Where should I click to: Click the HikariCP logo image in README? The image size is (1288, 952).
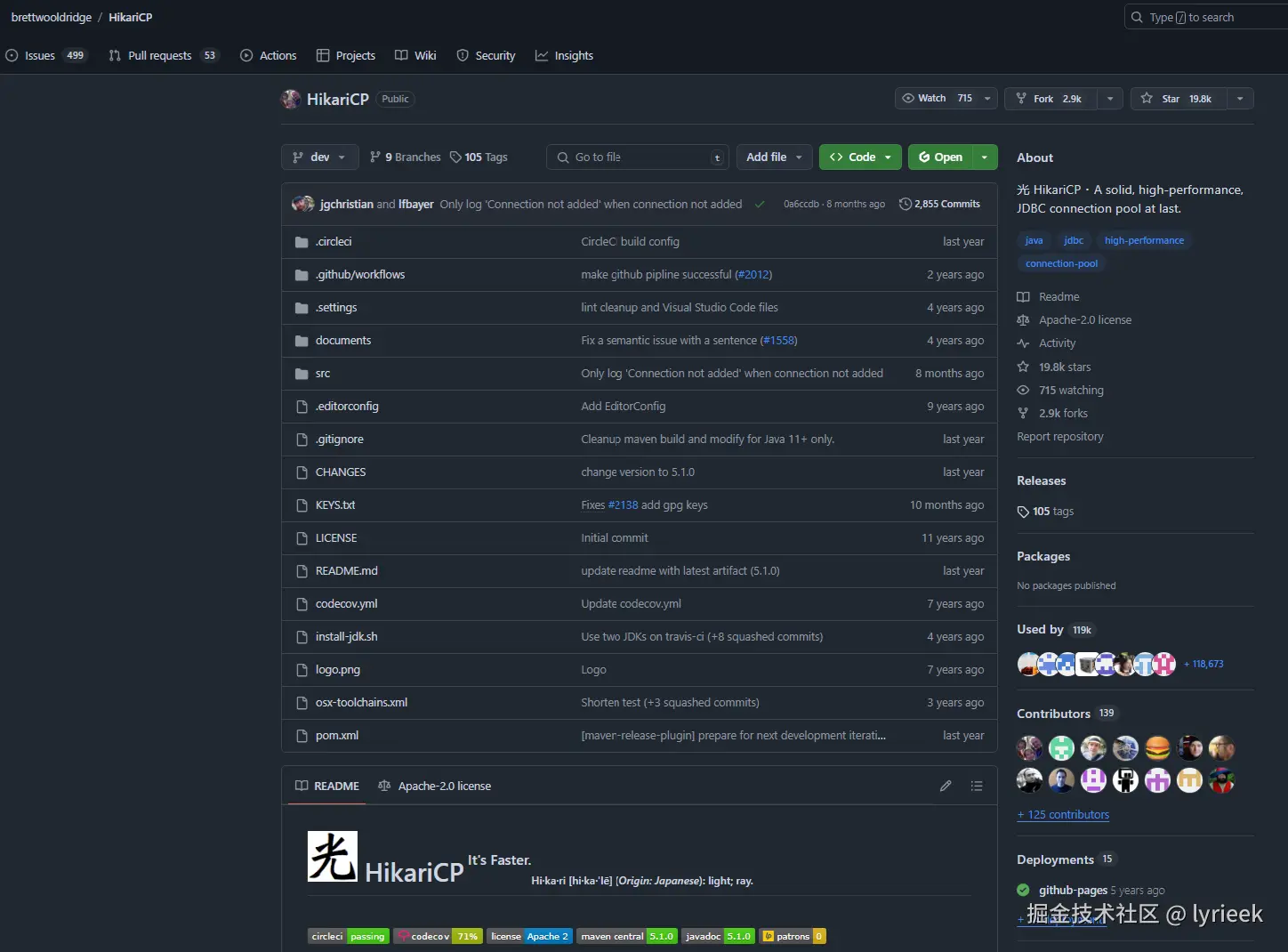[333, 857]
